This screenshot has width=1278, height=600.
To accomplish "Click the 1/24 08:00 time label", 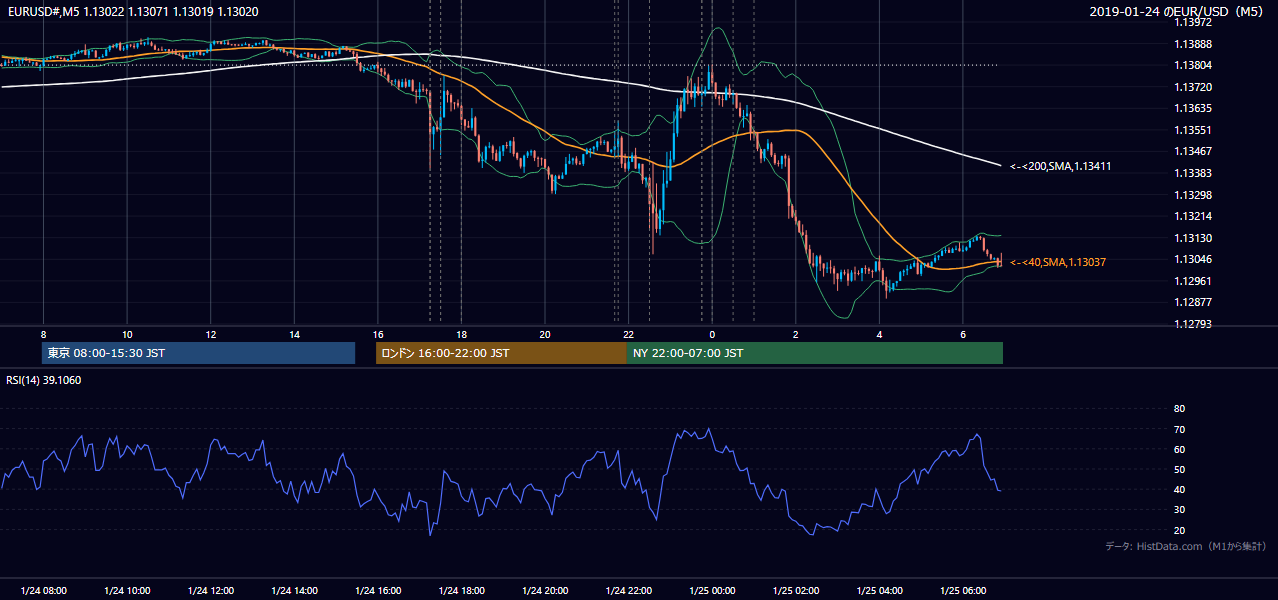I will point(43,591).
